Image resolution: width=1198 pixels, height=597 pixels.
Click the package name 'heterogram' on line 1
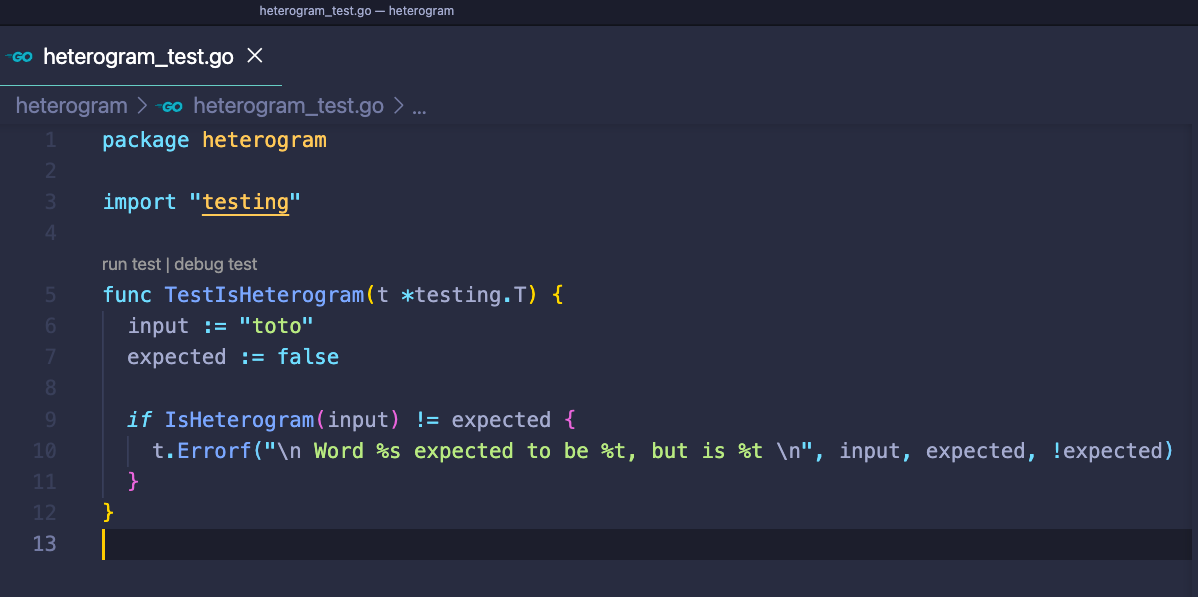264,141
